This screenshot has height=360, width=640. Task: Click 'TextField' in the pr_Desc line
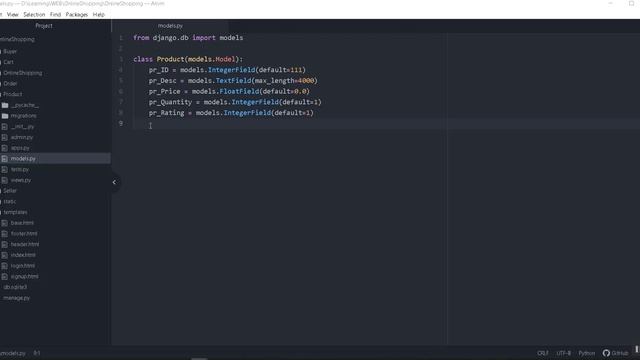(233, 81)
